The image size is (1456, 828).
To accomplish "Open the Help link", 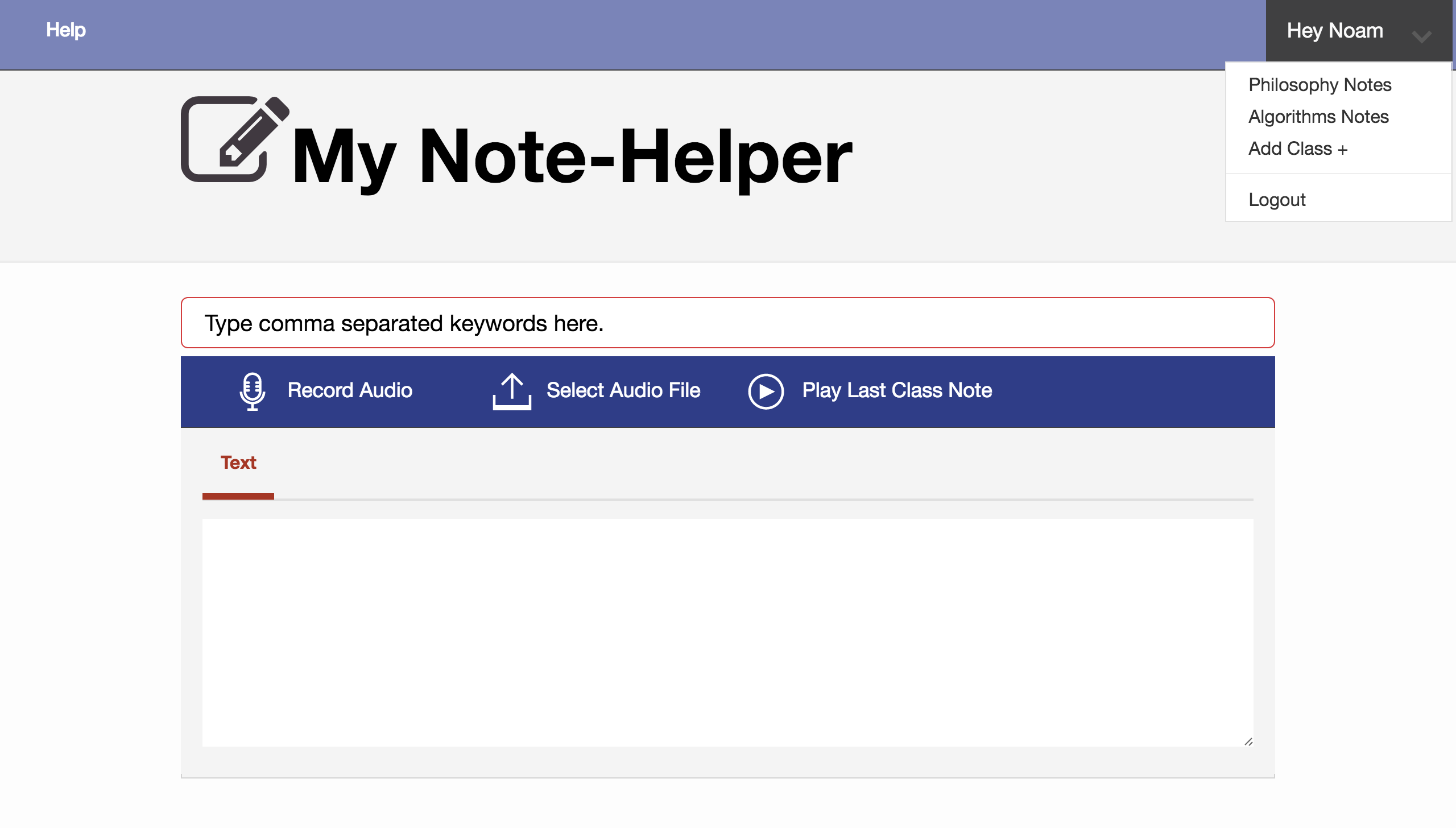I will [66, 30].
